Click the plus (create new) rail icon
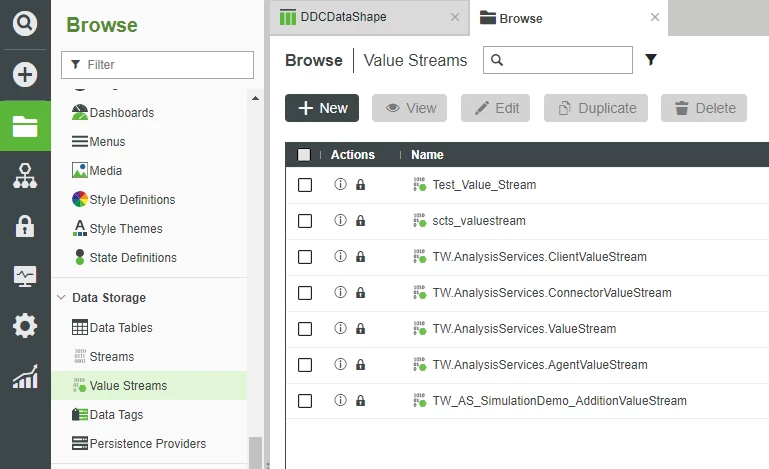 tap(25, 75)
